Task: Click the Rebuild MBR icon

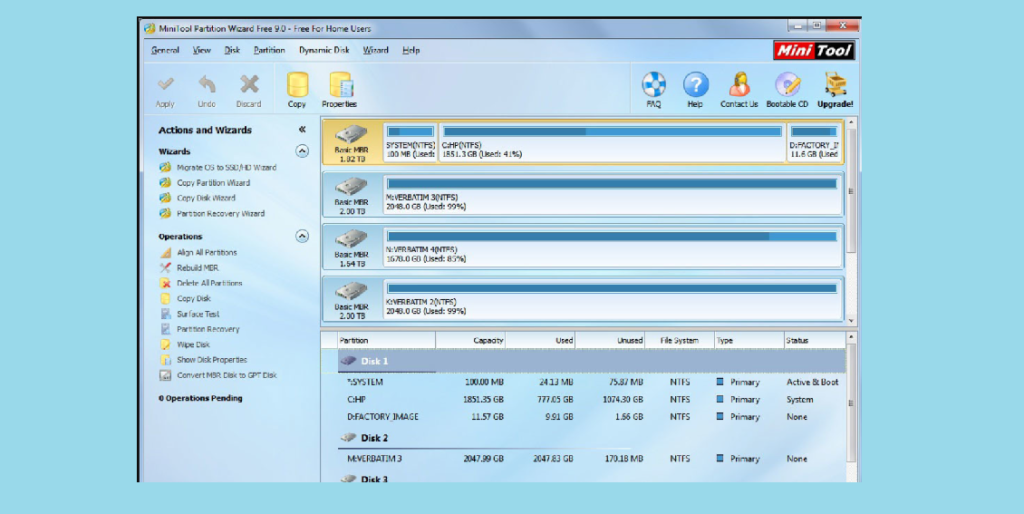Action: tap(165, 268)
